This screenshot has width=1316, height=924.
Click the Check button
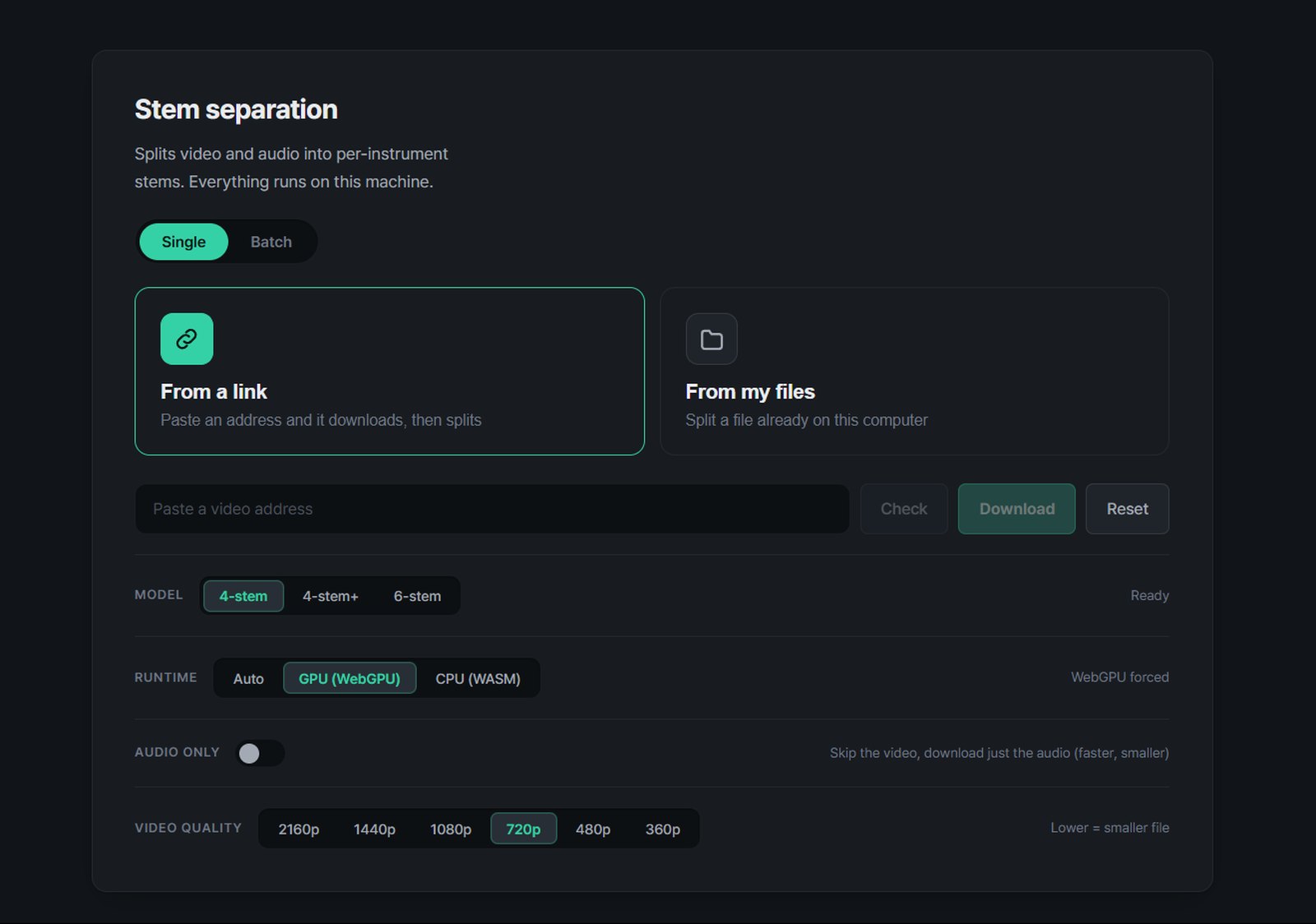[x=904, y=509]
